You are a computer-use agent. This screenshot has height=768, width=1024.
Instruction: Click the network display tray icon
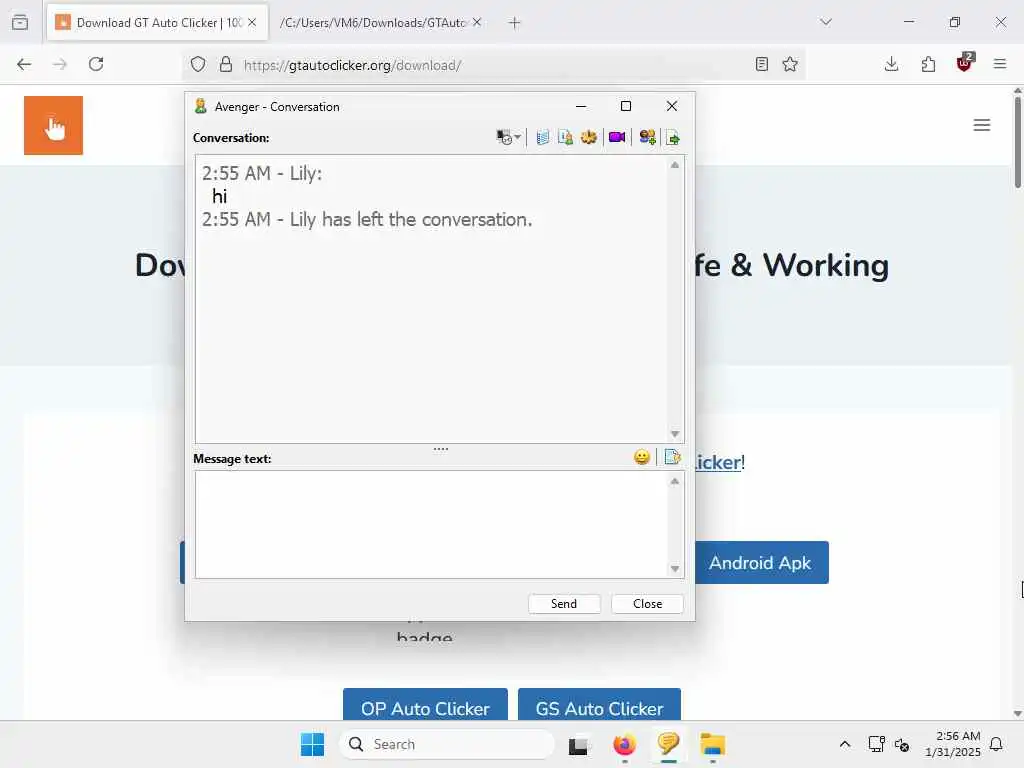tap(876, 744)
